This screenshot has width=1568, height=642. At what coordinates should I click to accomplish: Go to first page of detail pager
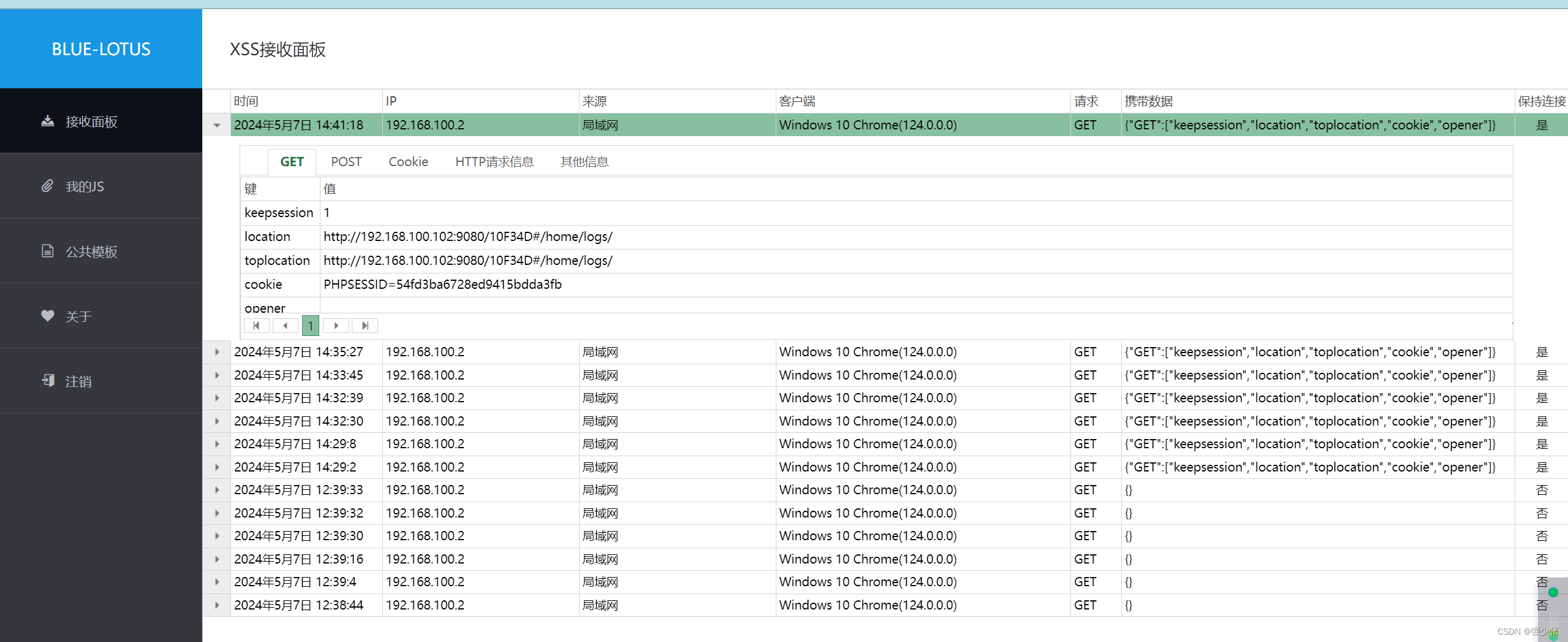click(x=256, y=326)
